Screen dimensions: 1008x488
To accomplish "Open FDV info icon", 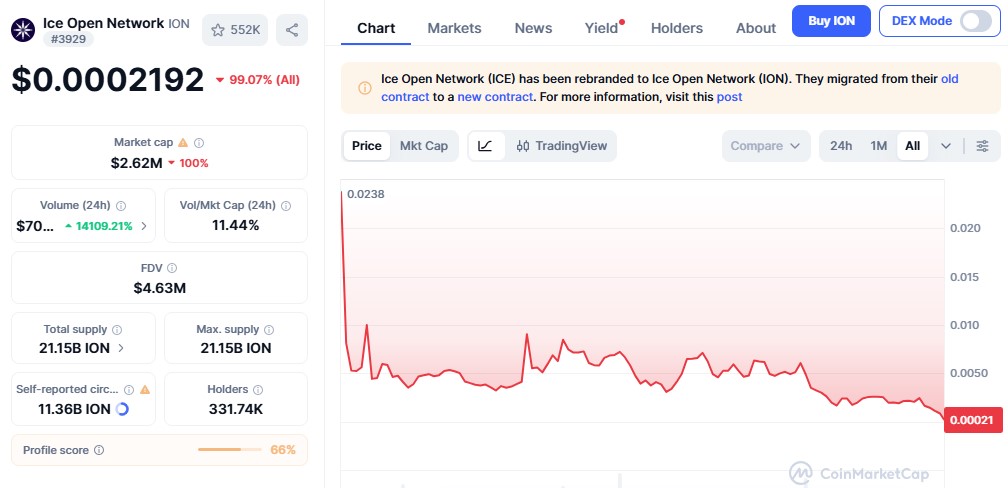I will tap(172, 268).
